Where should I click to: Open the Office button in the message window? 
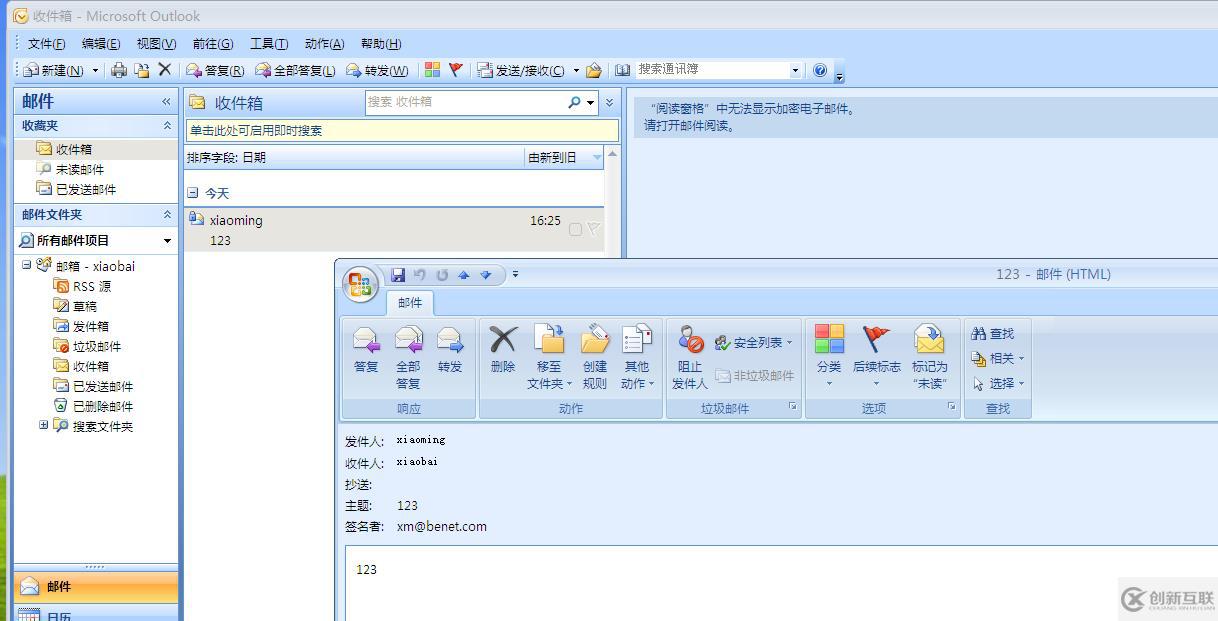point(359,283)
